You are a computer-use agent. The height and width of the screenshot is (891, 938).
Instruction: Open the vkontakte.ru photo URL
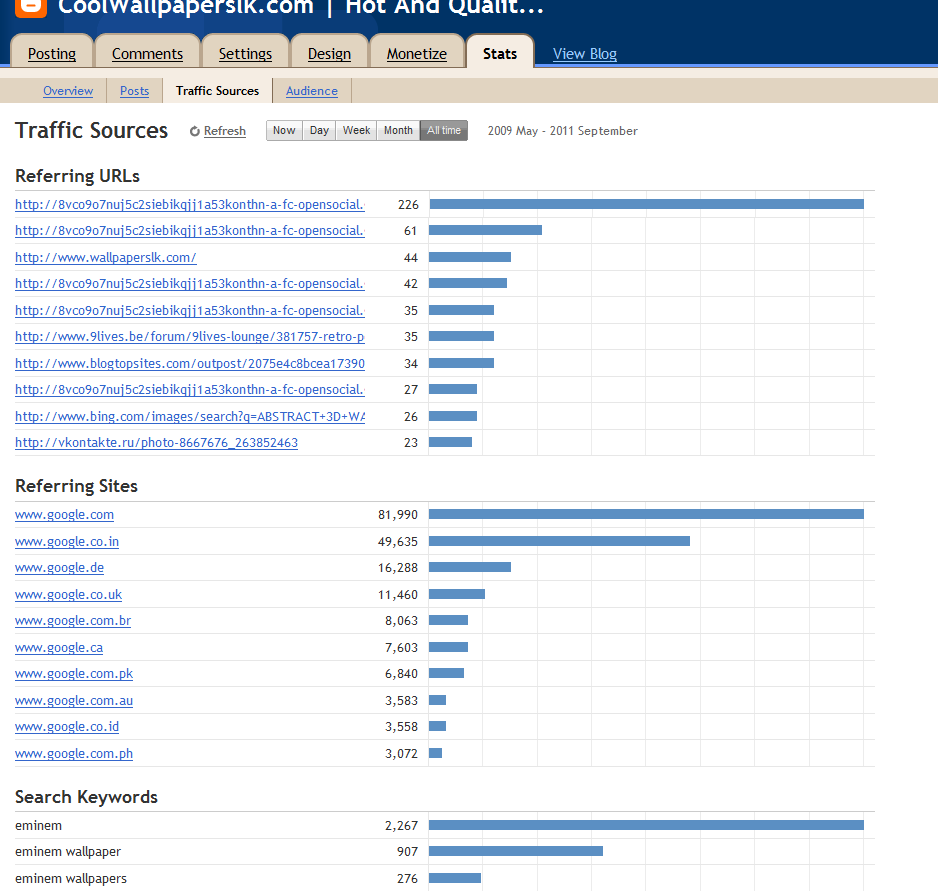point(156,443)
